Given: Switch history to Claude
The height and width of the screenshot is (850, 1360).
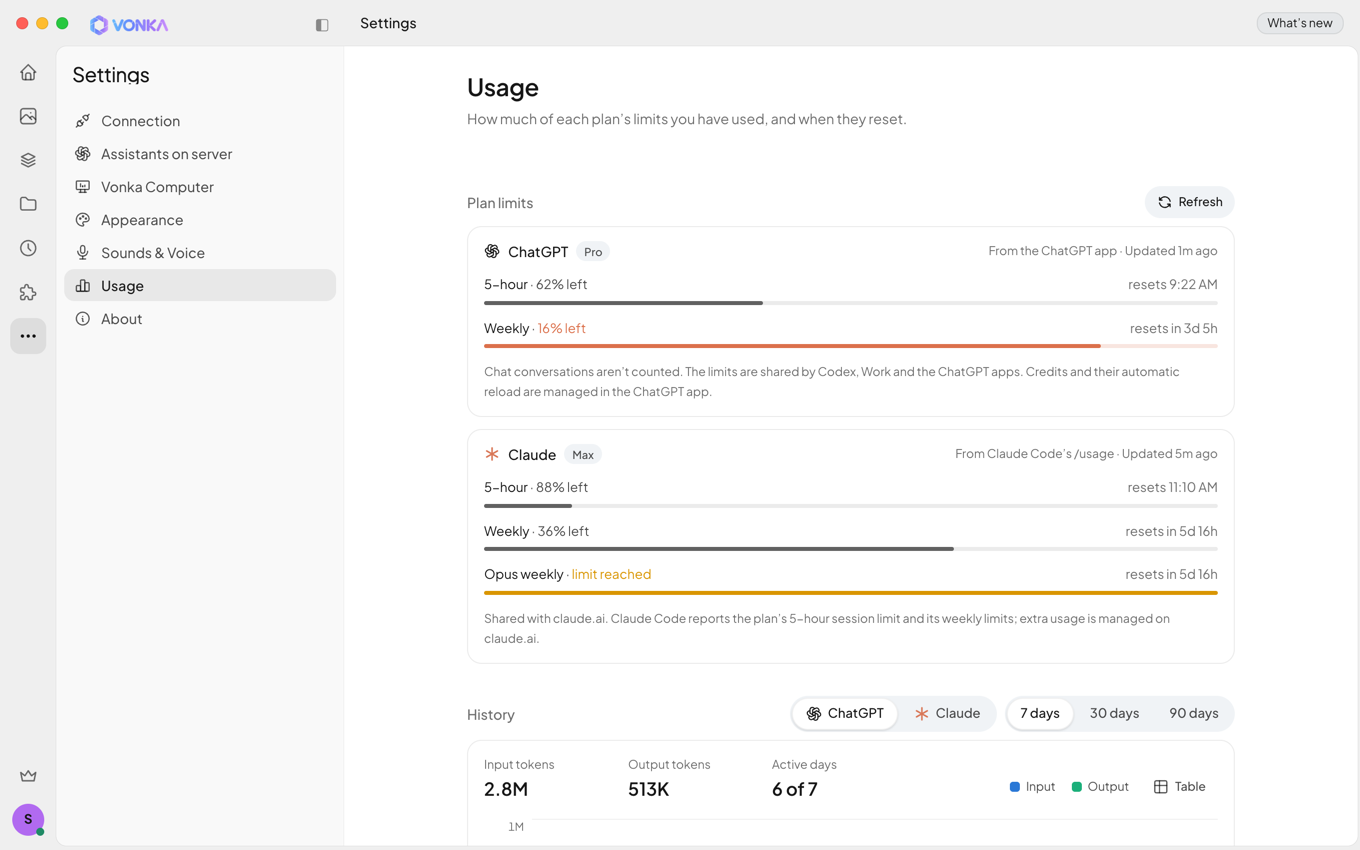Looking at the screenshot, I should [x=947, y=714].
